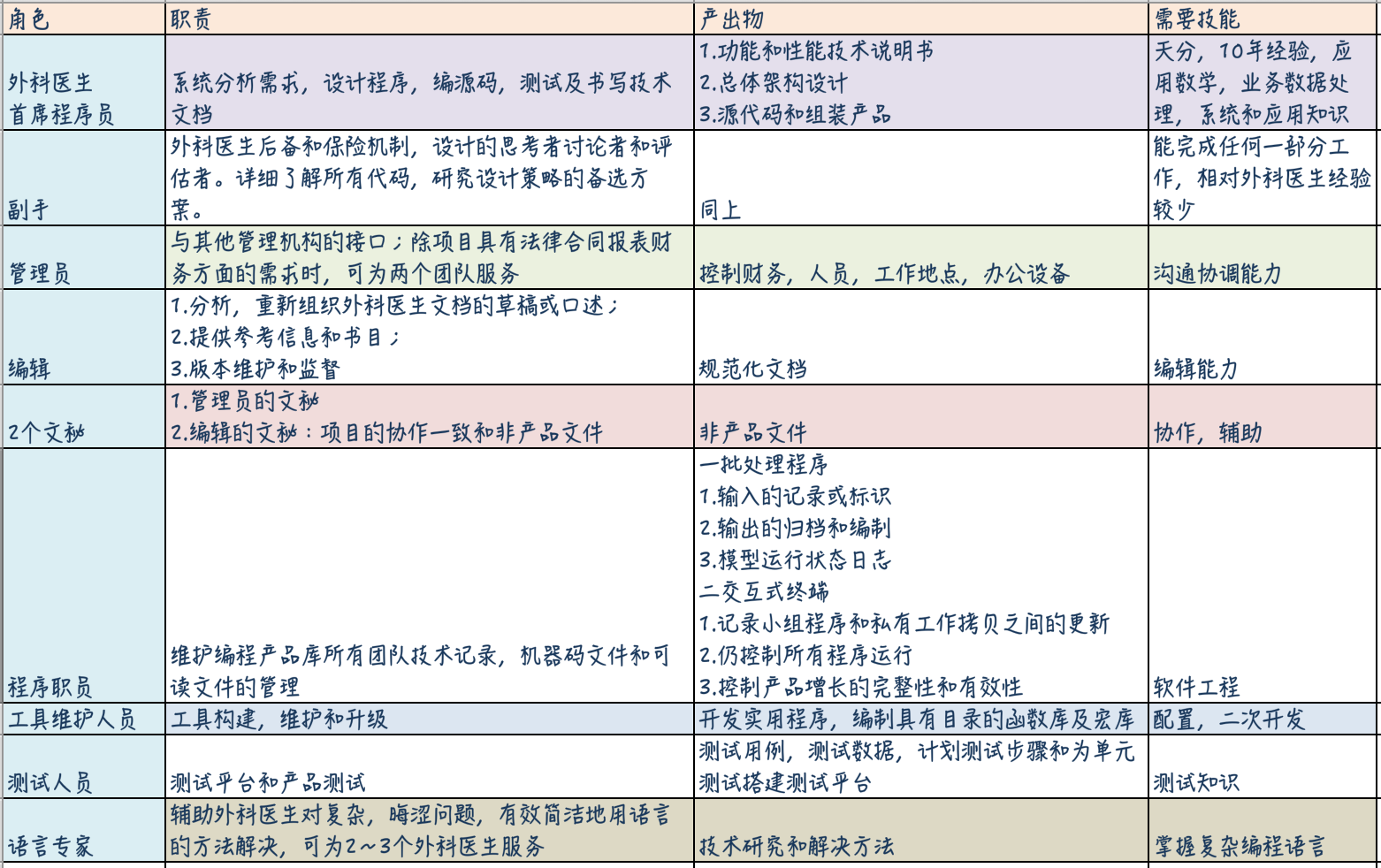1381x868 pixels.
Task: Click the 编辑能力 skill cell
Action: point(1264,337)
